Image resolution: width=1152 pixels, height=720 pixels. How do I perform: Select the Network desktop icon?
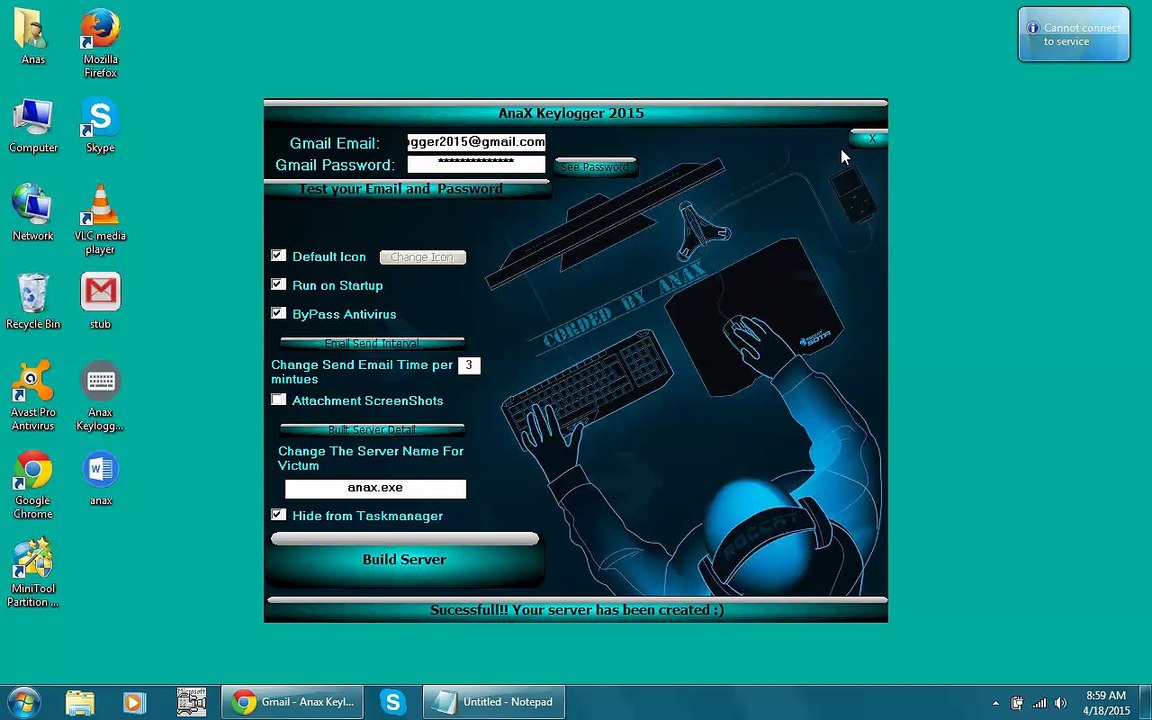click(32, 213)
